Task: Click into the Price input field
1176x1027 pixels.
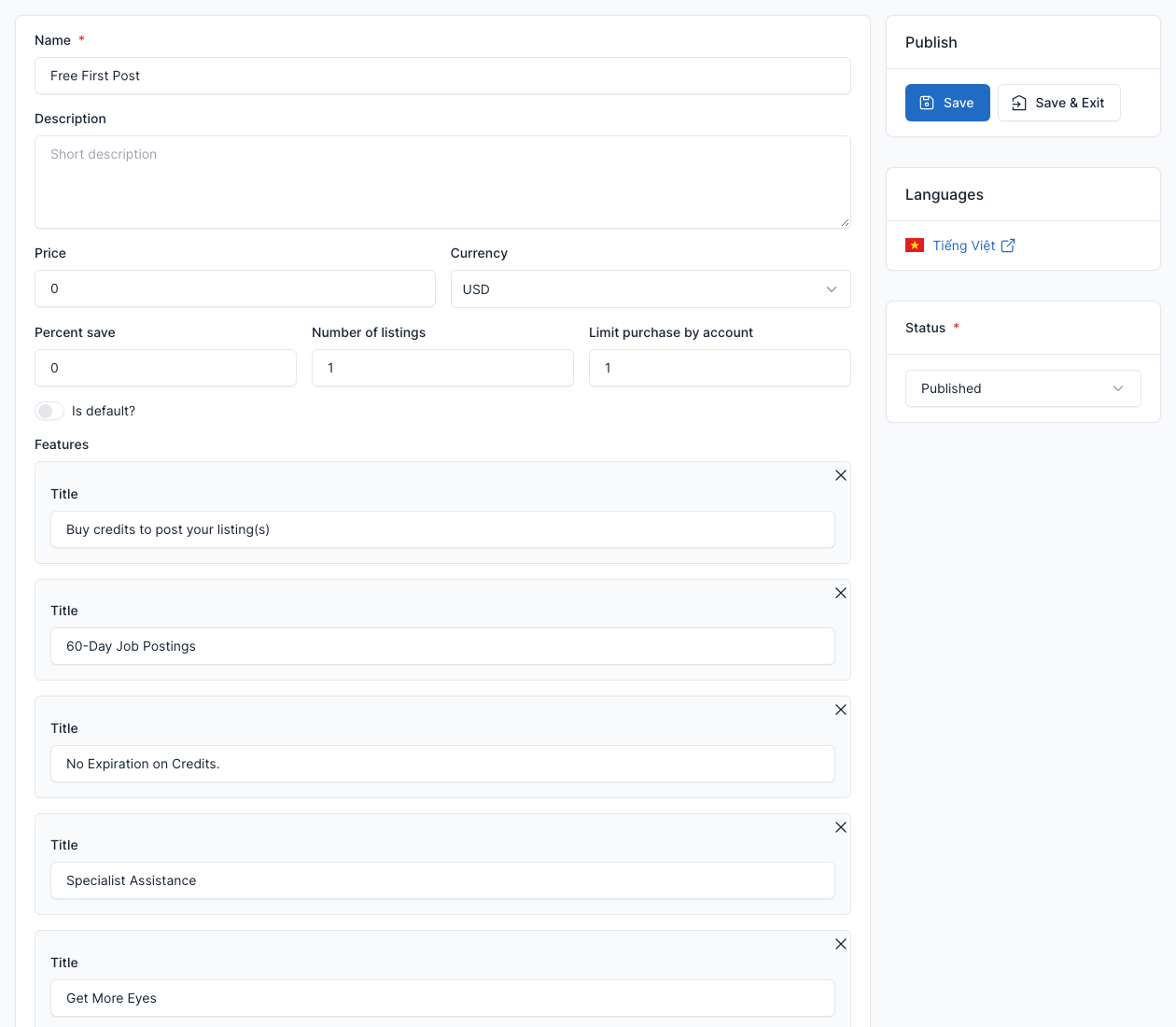Action: coord(235,288)
